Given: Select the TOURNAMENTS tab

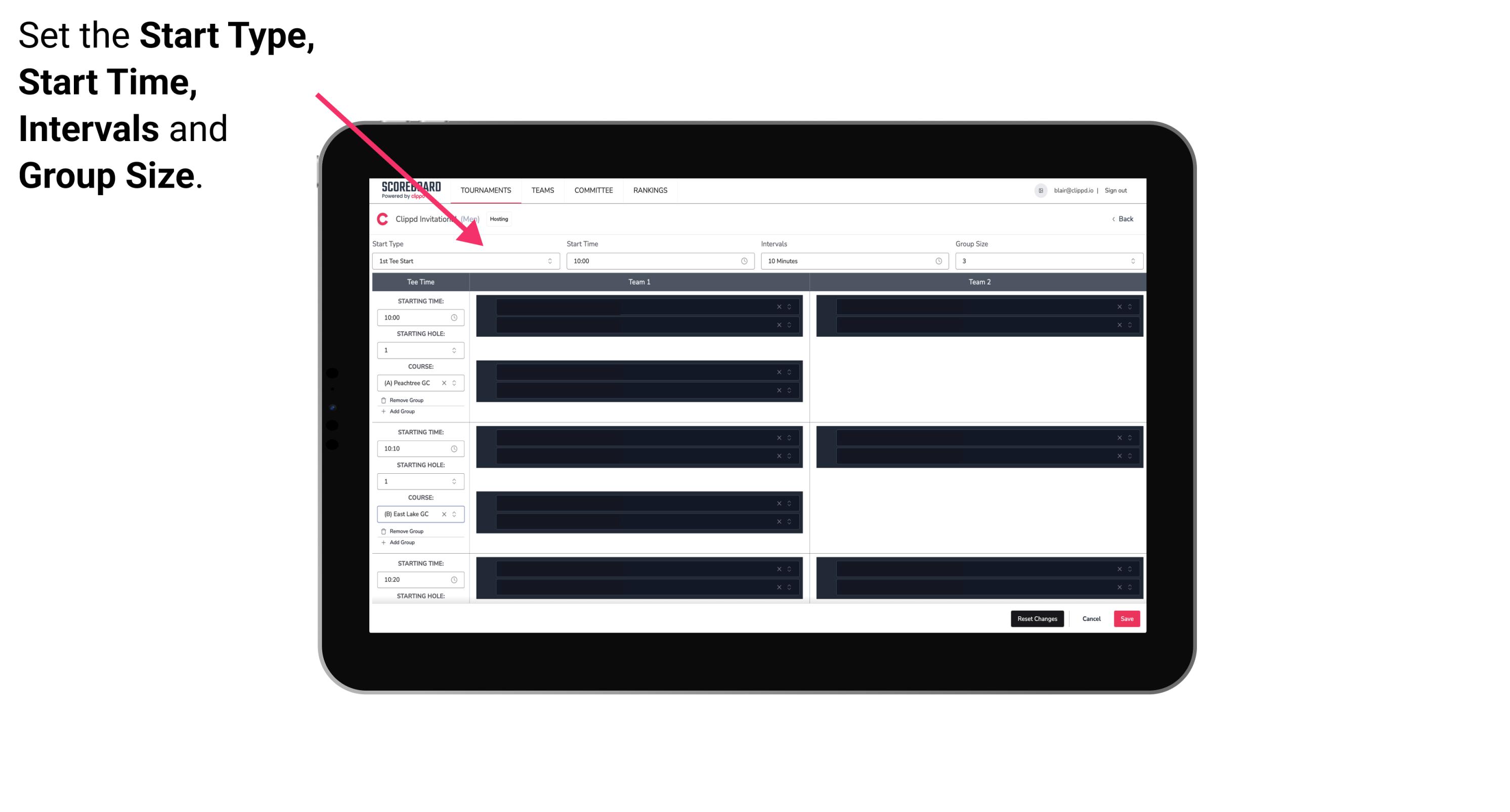Looking at the screenshot, I should pos(486,190).
